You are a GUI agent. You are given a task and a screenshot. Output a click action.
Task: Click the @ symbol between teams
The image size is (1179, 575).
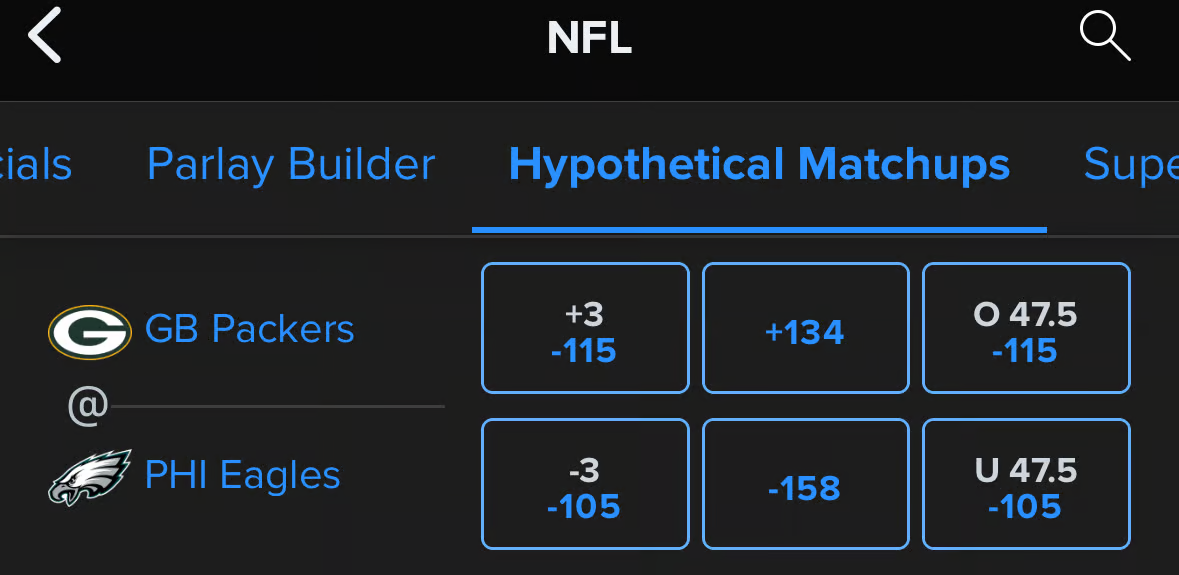point(87,407)
